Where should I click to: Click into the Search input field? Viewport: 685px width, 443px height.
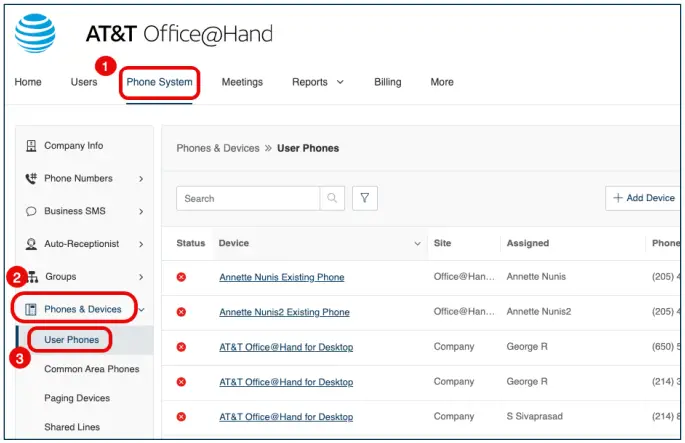[248, 198]
